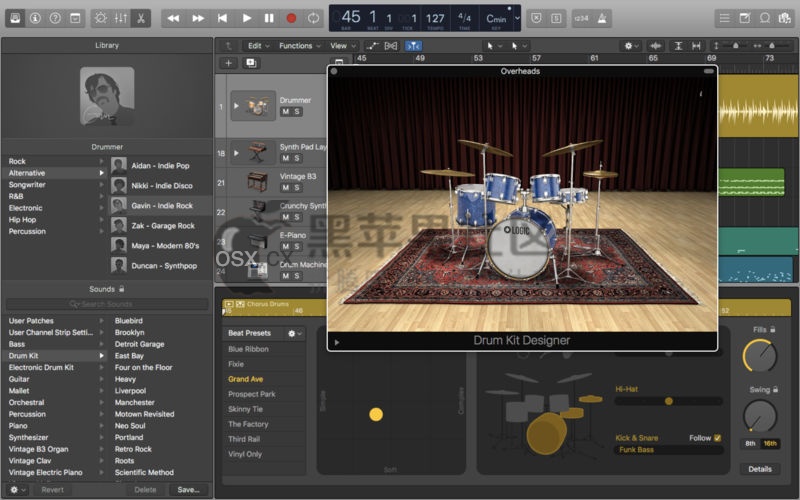
Task: Click the Vintage B3 organ track icon
Action: click(x=257, y=182)
